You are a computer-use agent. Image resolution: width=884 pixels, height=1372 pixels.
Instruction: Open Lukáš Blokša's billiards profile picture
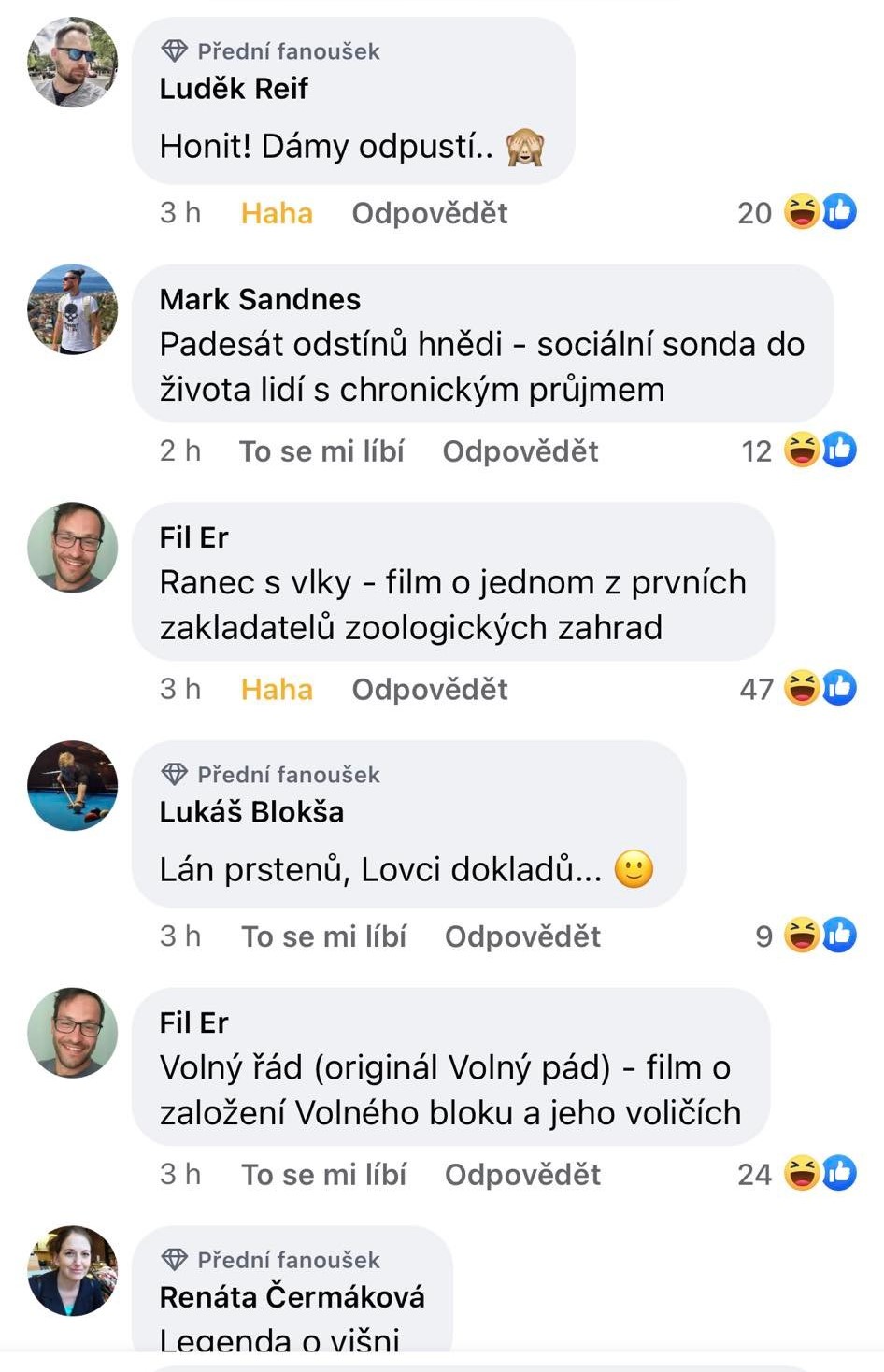(73, 786)
